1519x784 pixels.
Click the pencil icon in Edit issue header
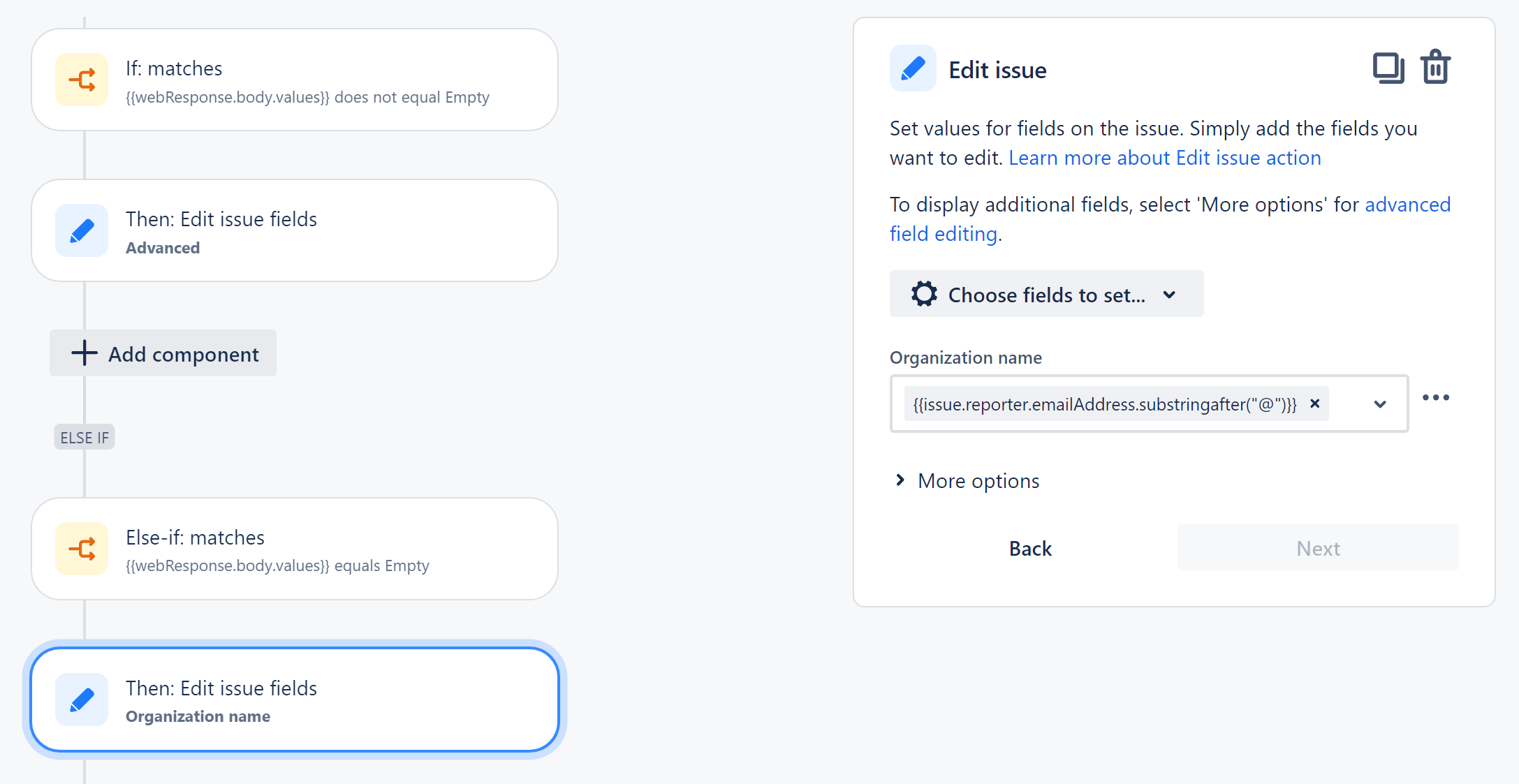click(x=913, y=69)
